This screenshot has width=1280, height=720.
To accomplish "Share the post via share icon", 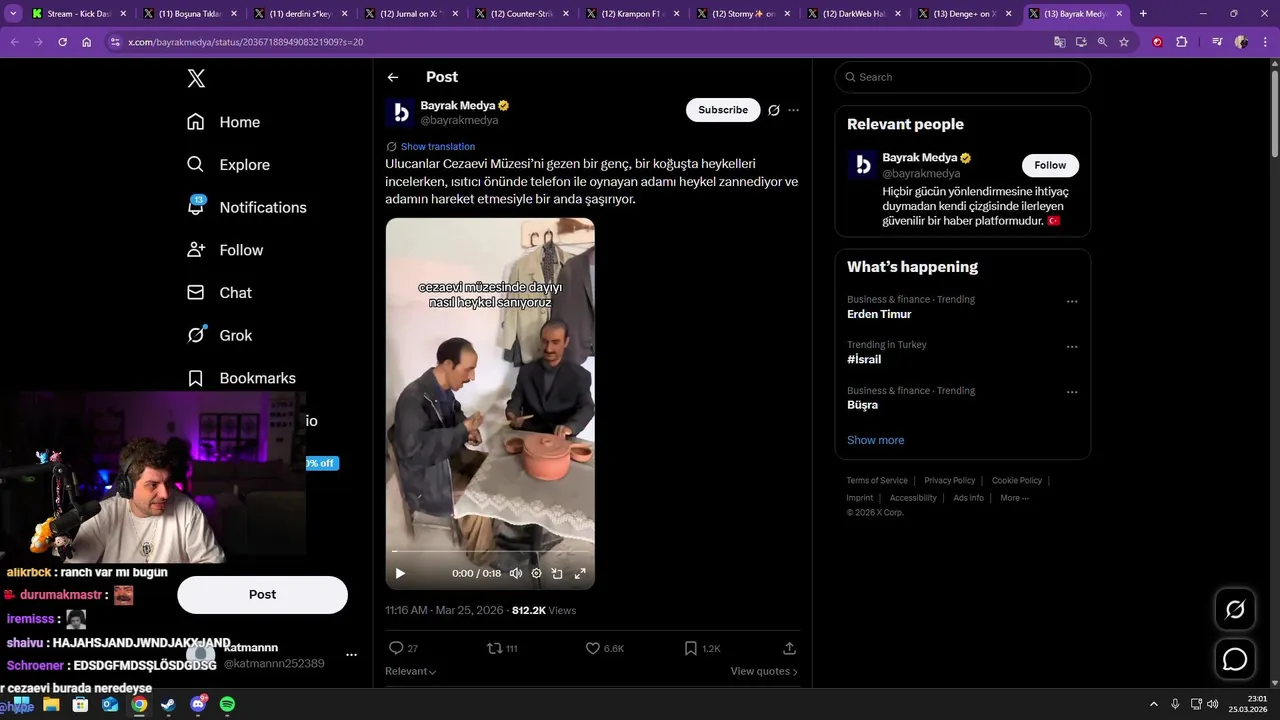I will pyautogui.click(x=789, y=648).
